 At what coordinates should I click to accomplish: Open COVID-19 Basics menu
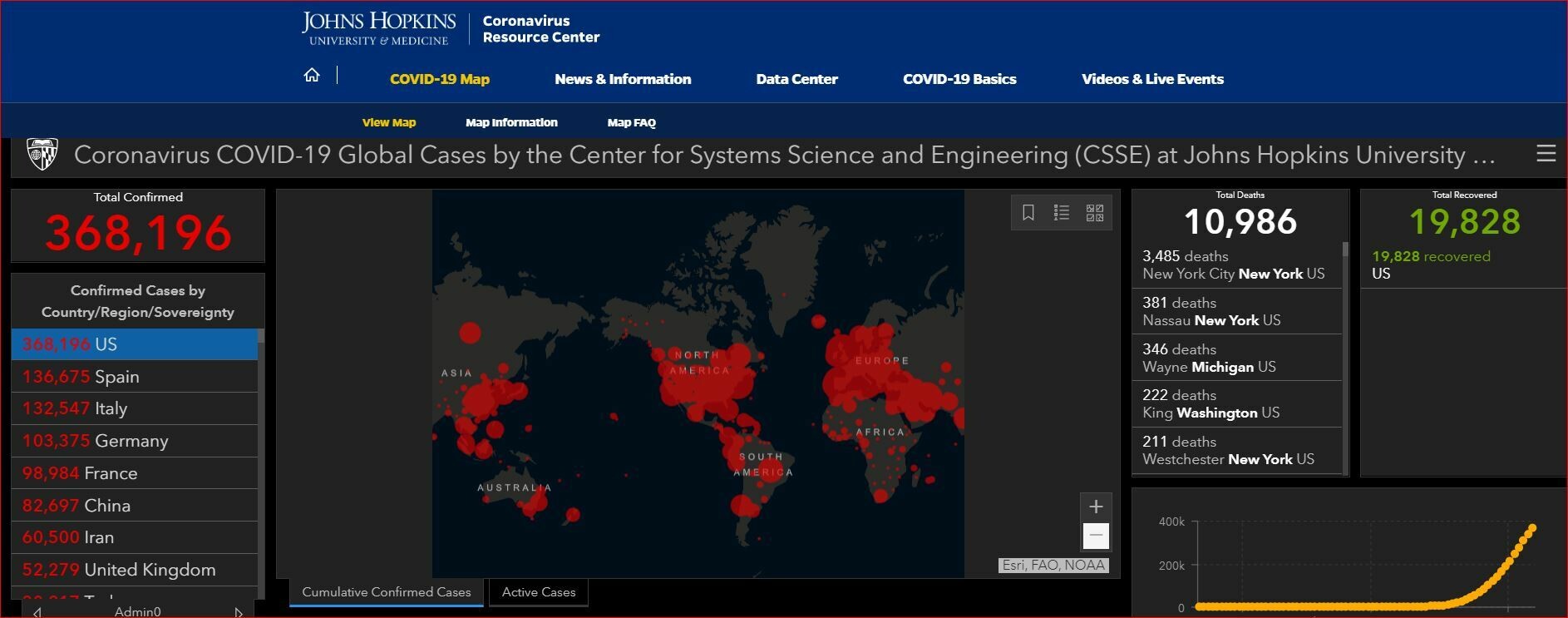(959, 79)
